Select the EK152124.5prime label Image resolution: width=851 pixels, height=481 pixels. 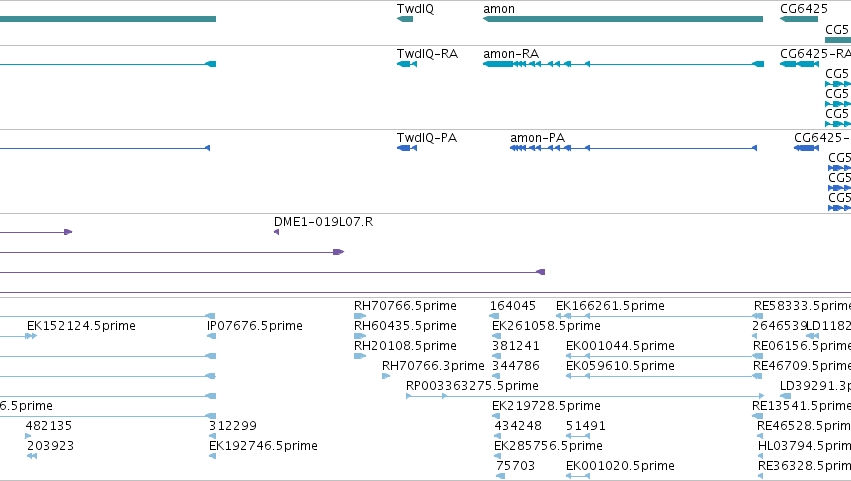(81, 326)
